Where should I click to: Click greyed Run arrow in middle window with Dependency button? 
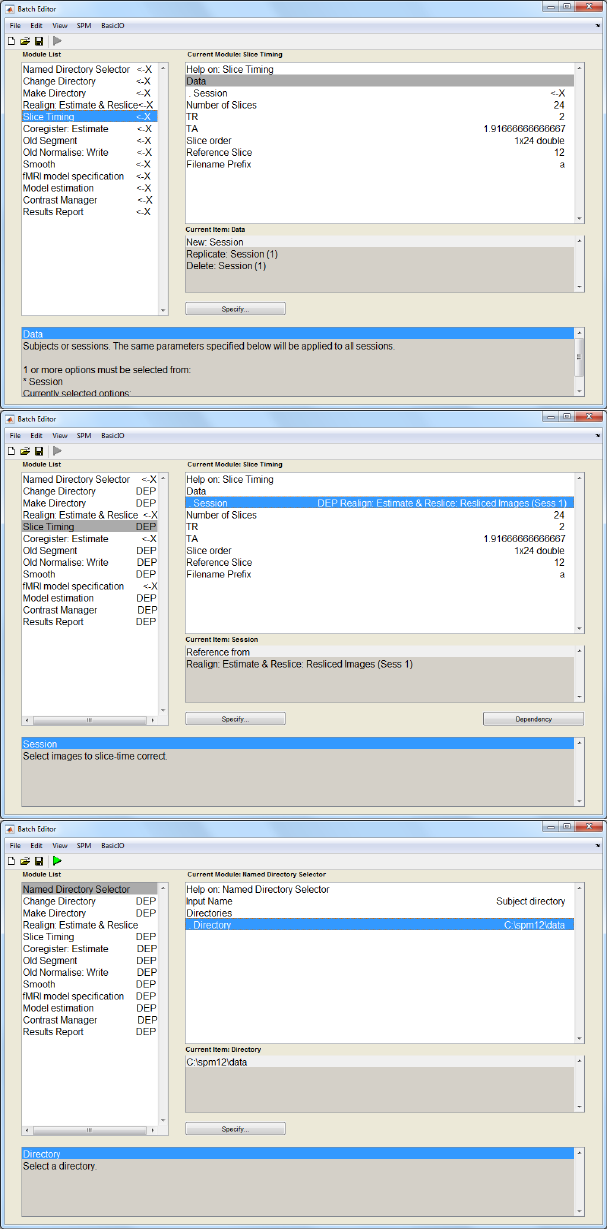57,451
